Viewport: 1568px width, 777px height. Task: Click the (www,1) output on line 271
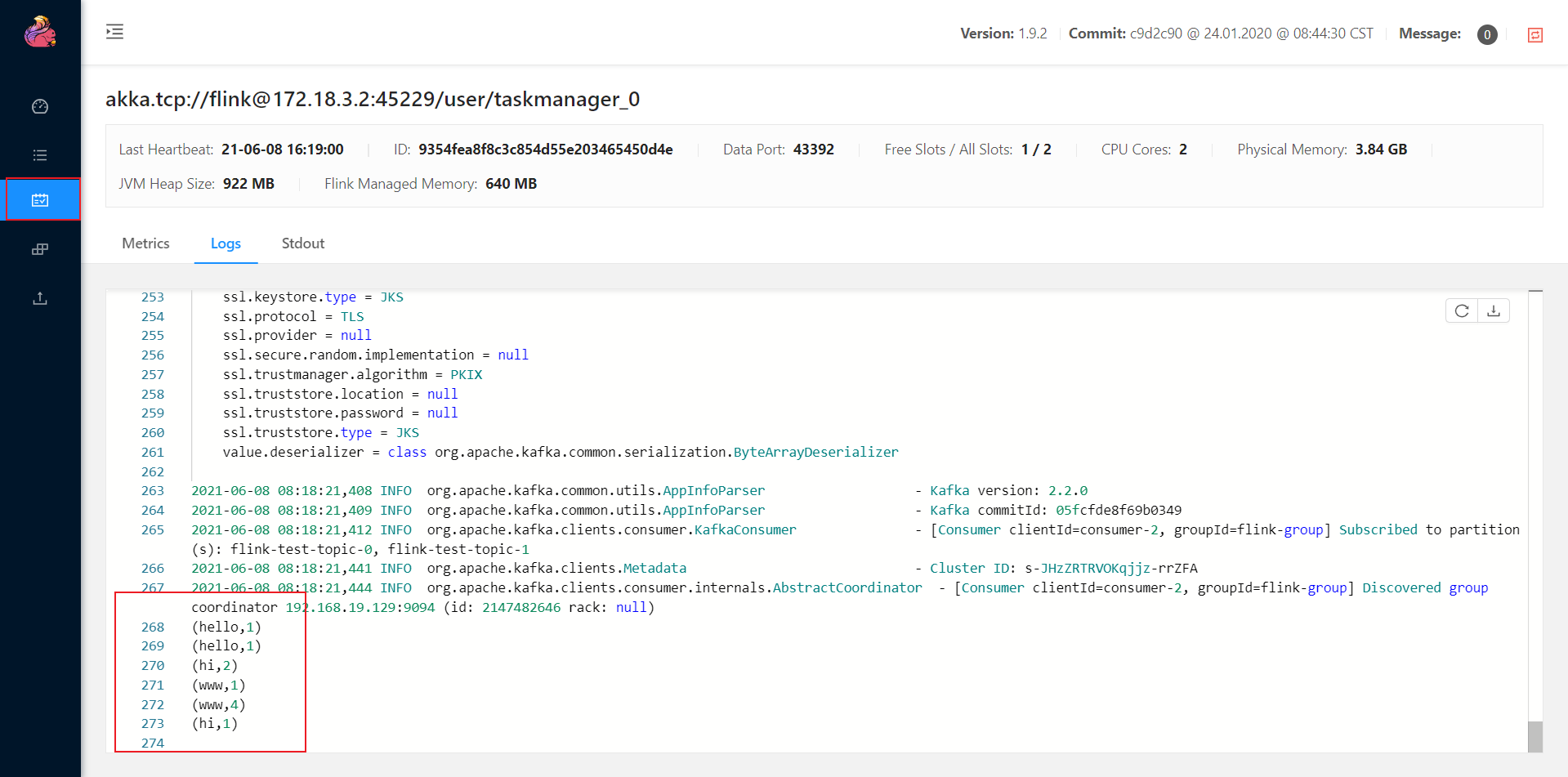click(219, 685)
